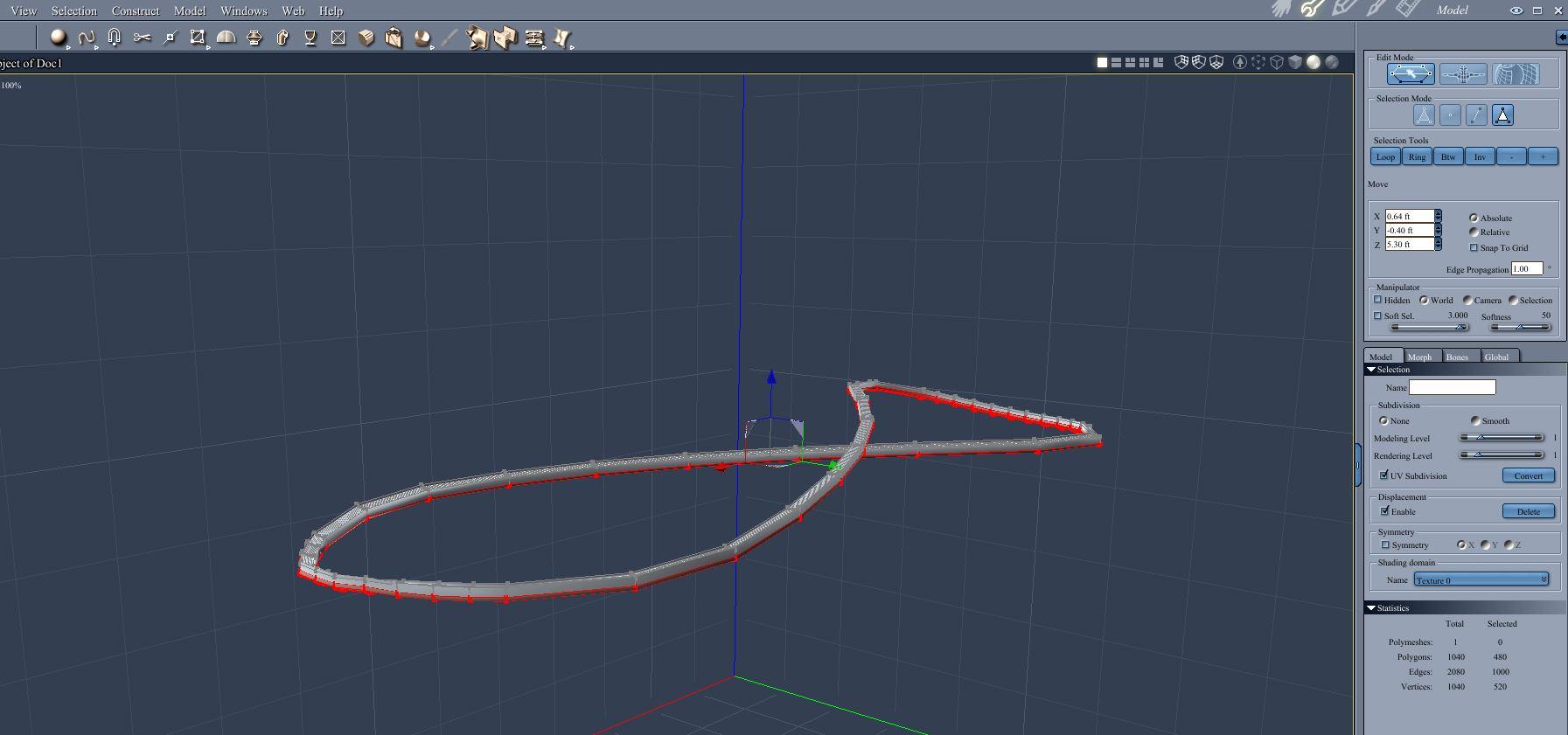Tick the Hidden manipulator checkbox
The image size is (1568, 735).
click(1378, 300)
